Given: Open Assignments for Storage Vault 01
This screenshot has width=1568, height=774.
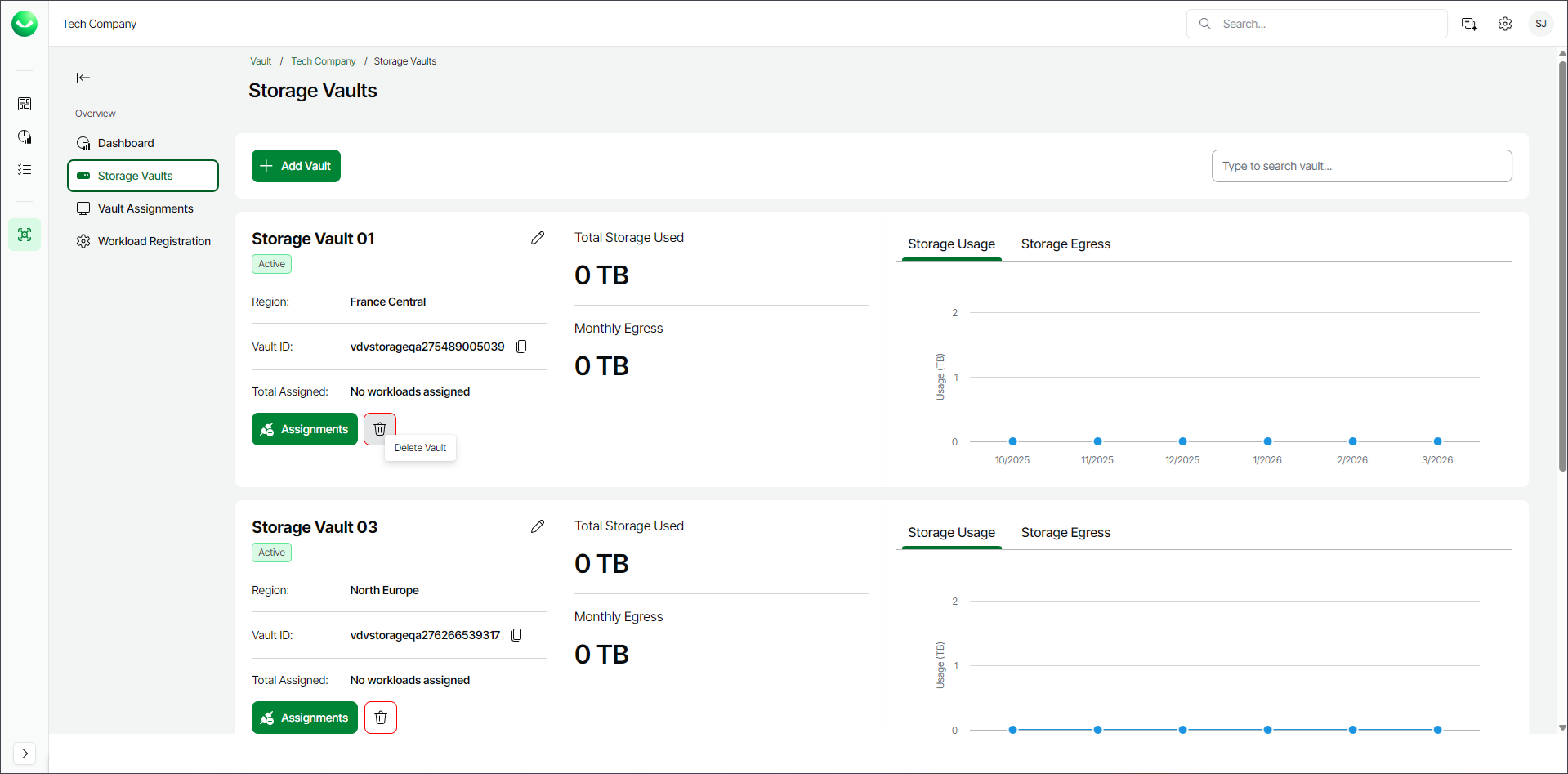Looking at the screenshot, I should pyautogui.click(x=305, y=429).
